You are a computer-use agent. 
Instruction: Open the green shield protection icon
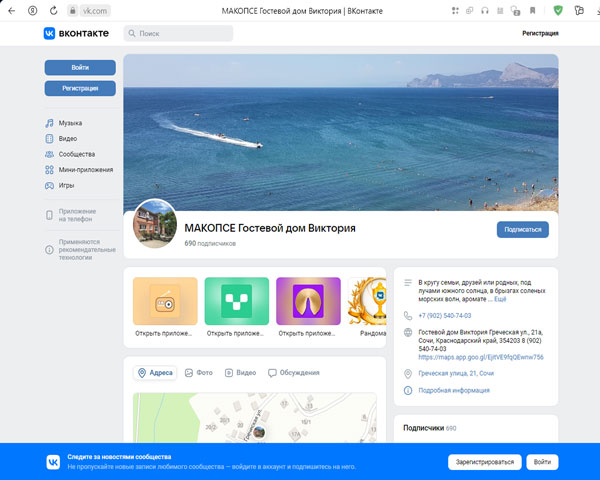558,11
